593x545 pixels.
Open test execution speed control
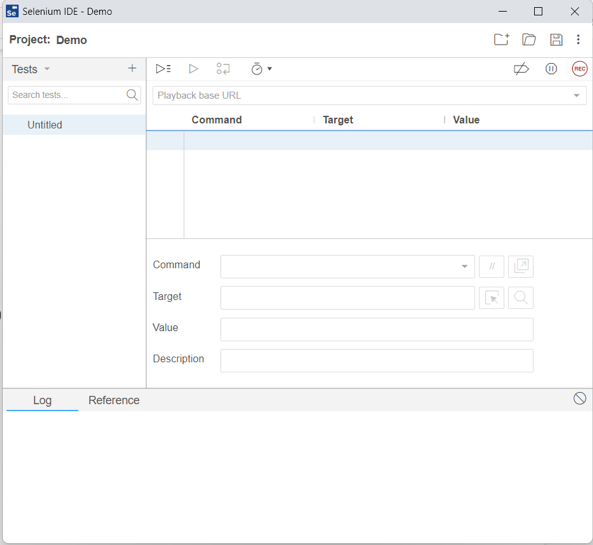coord(261,69)
